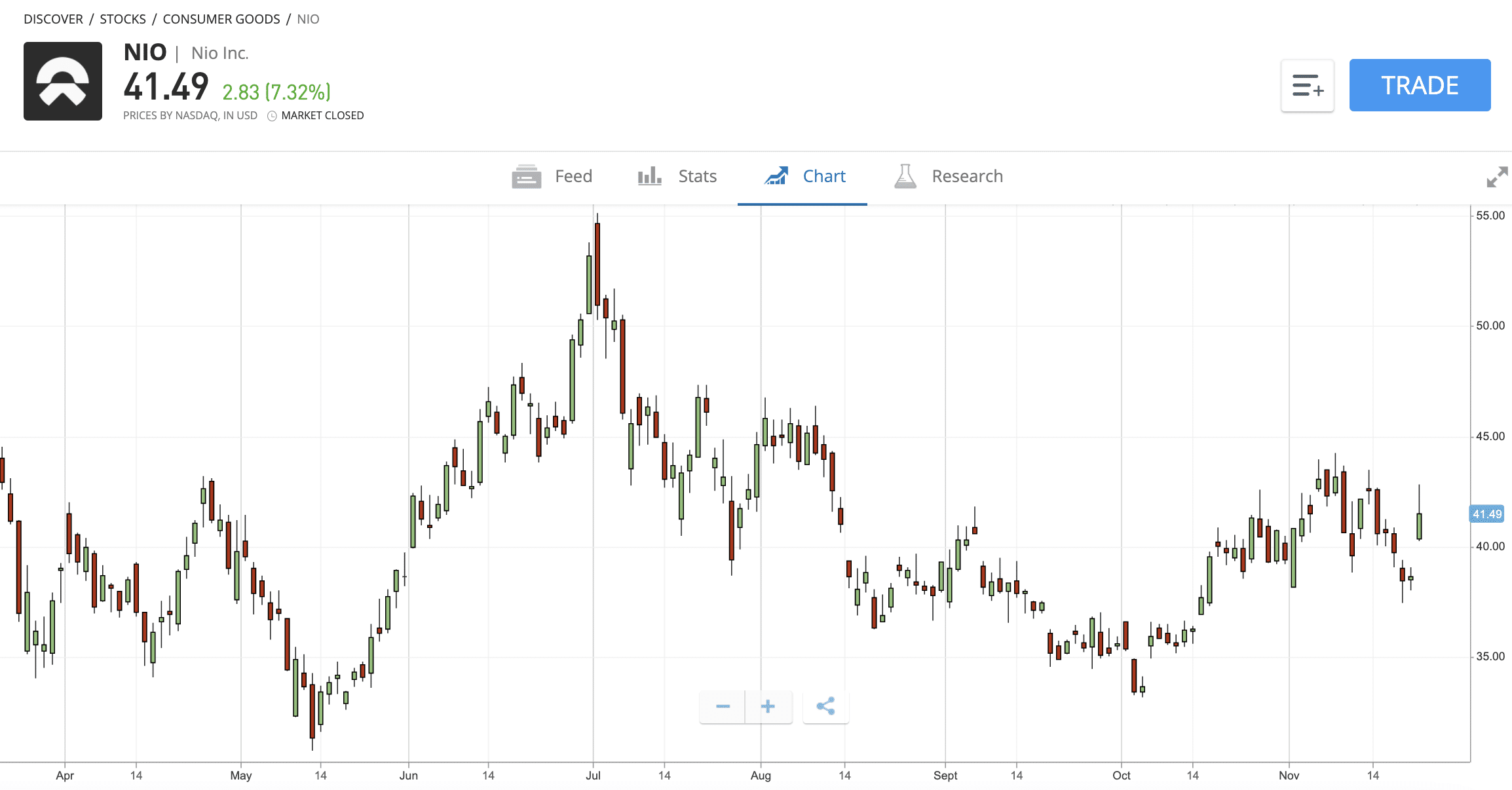Open DISCOVER breadcrumb link
Image resolution: width=1512 pixels, height=790 pixels.
[53, 19]
